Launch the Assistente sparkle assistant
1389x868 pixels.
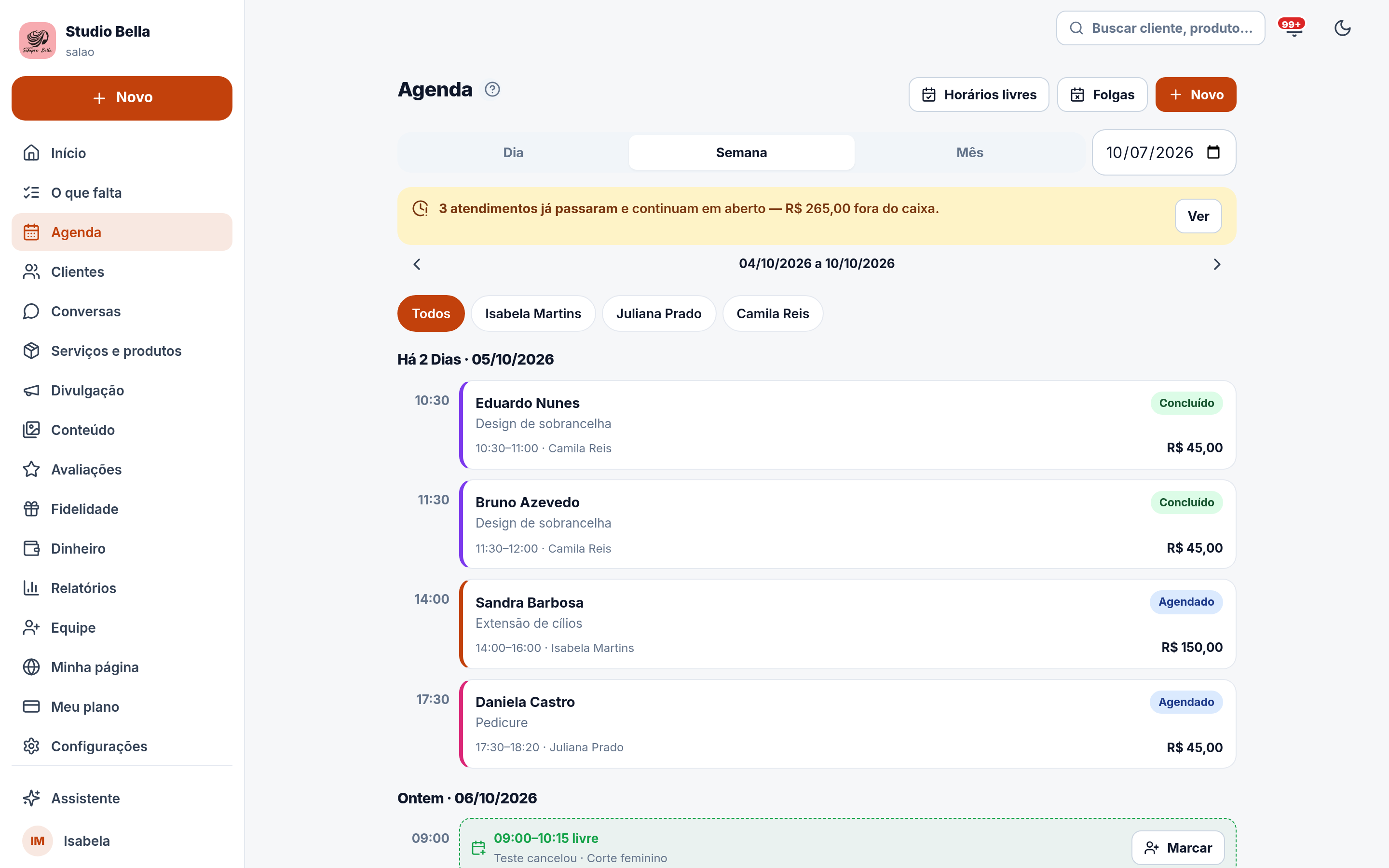(122, 799)
